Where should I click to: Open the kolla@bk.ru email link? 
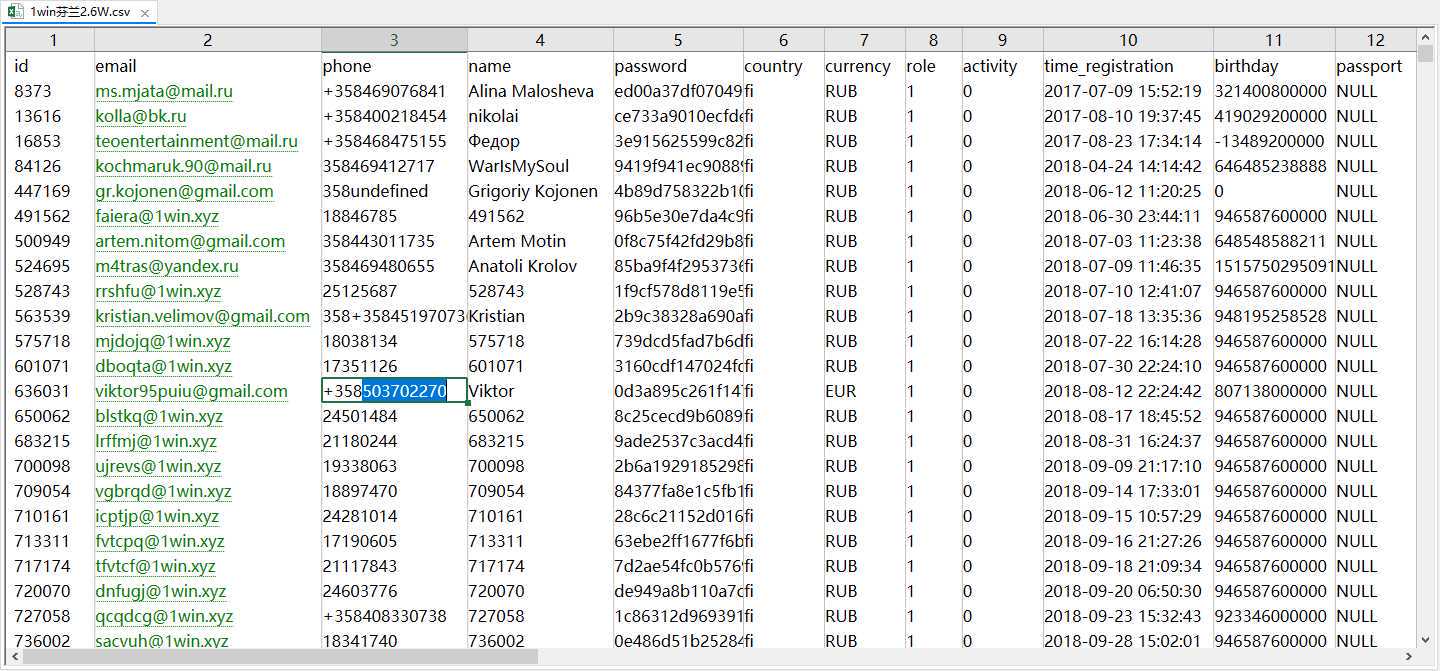141,116
